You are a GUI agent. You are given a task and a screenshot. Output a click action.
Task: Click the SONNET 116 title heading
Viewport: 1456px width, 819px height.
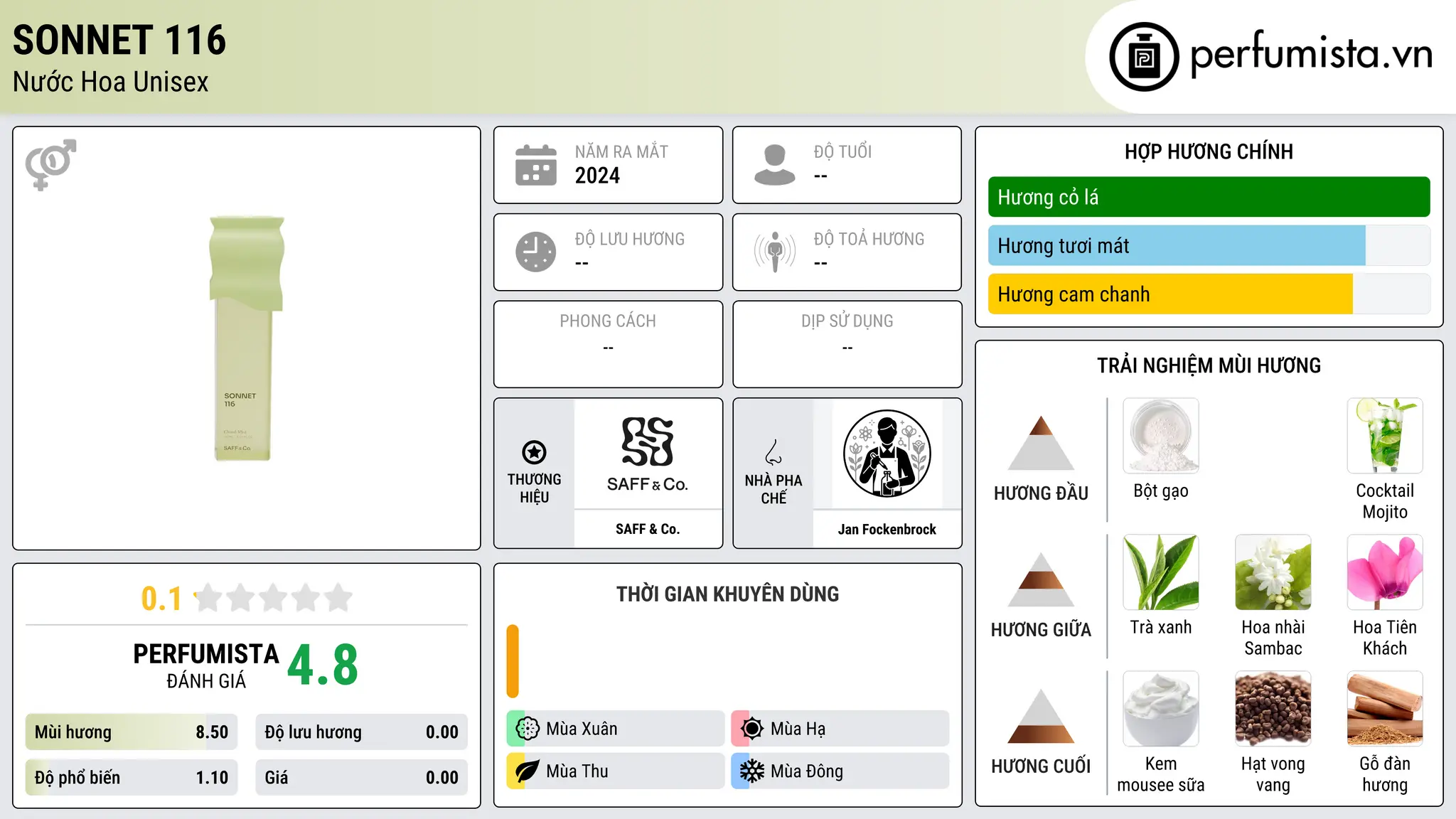(119, 41)
